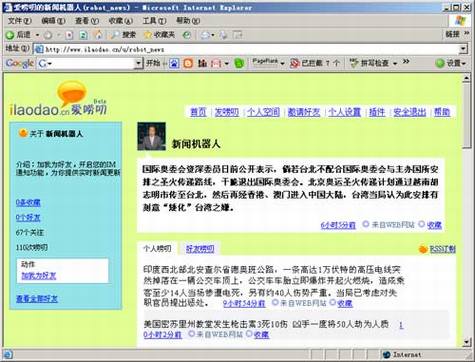This screenshot has width=475, height=362.
Task: Click the orange Blogger icon in Google toolbar
Action: click(188, 63)
